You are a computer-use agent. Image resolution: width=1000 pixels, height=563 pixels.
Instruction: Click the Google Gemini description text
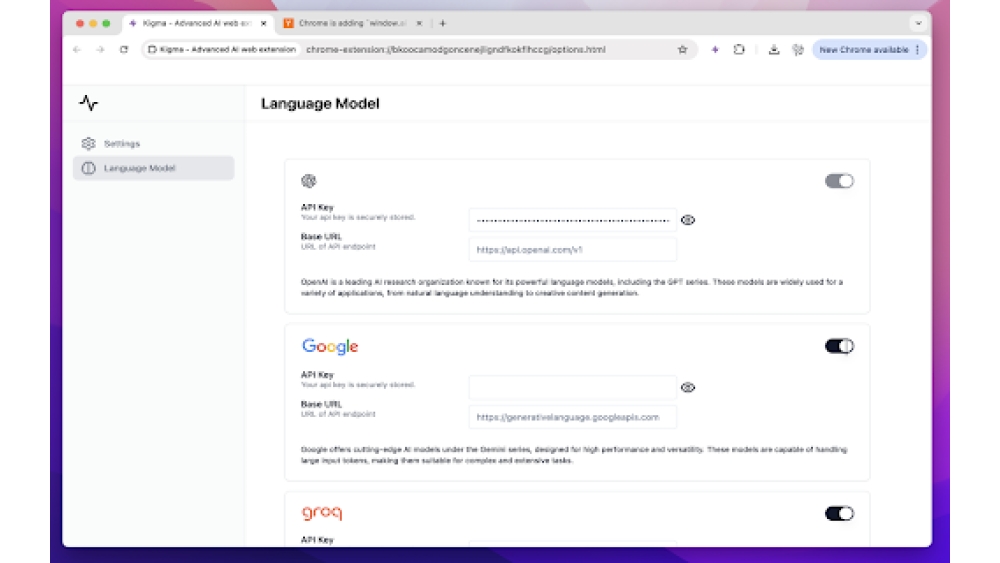(574, 455)
